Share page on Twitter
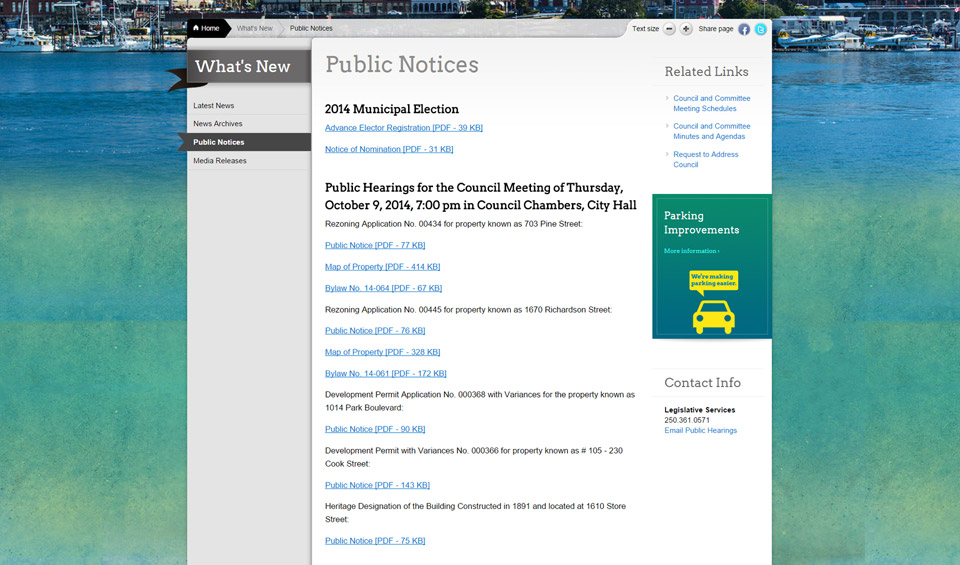This screenshot has height=565, width=960. pyautogui.click(x=760, y=29)
